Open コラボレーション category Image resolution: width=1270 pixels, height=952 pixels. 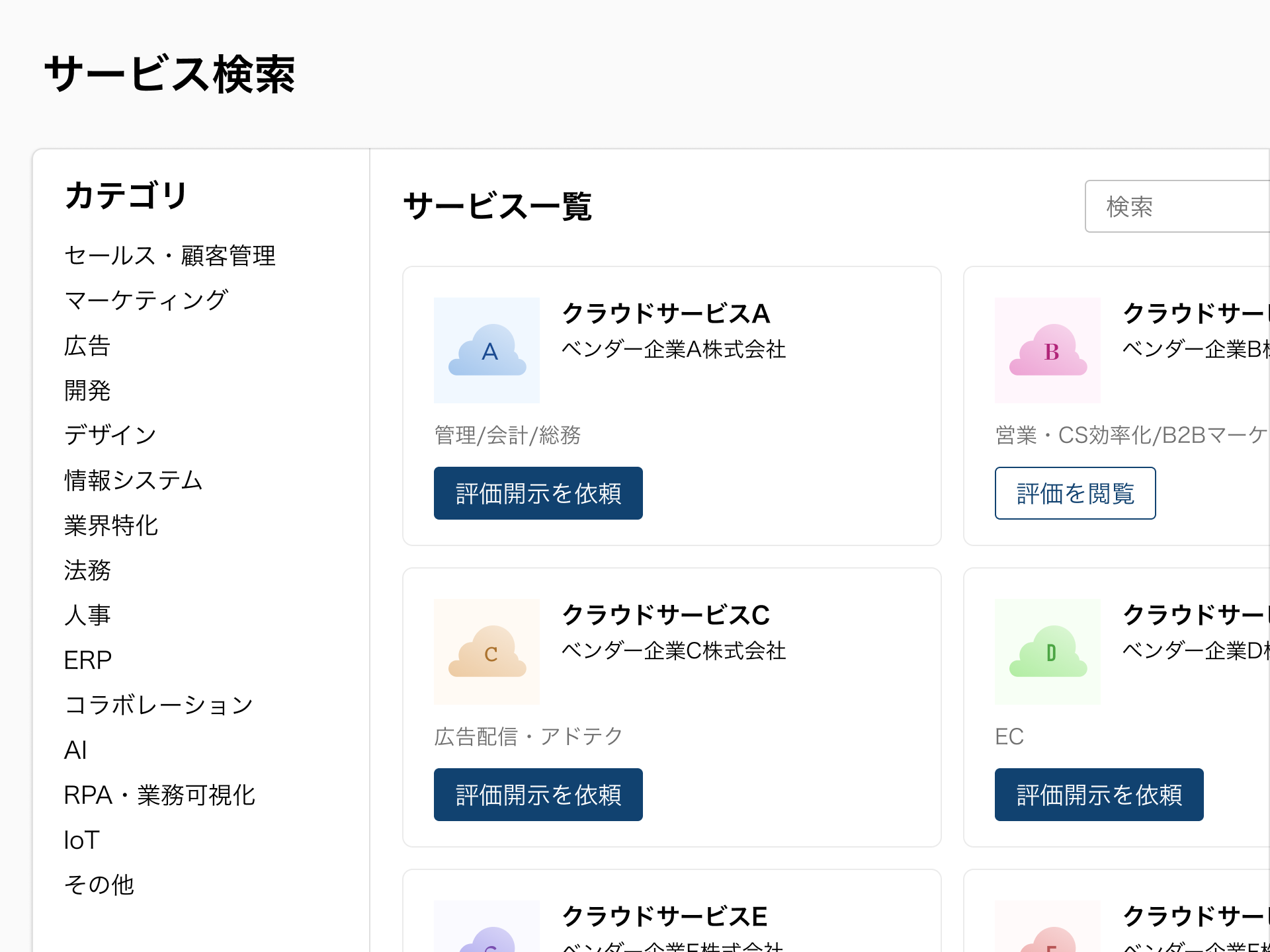click(159, 705)
